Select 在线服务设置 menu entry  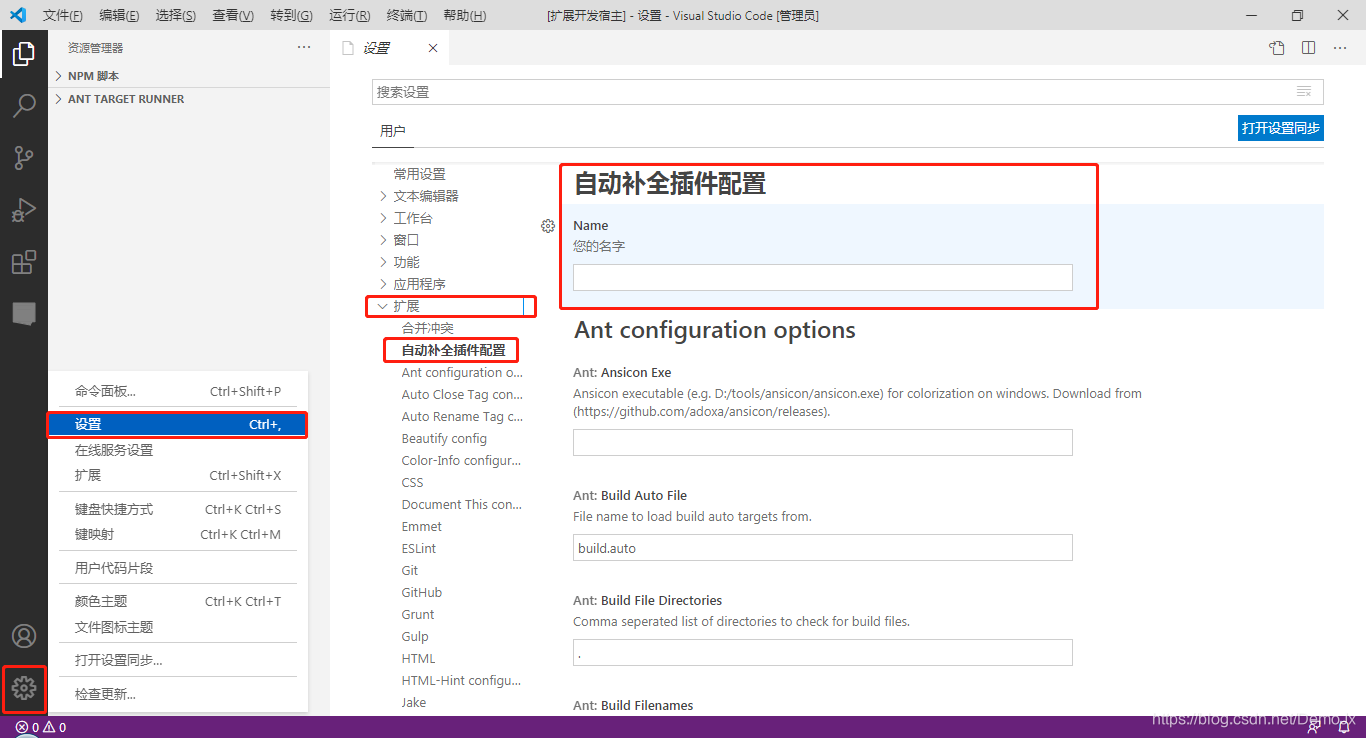(x=178, y=450)
